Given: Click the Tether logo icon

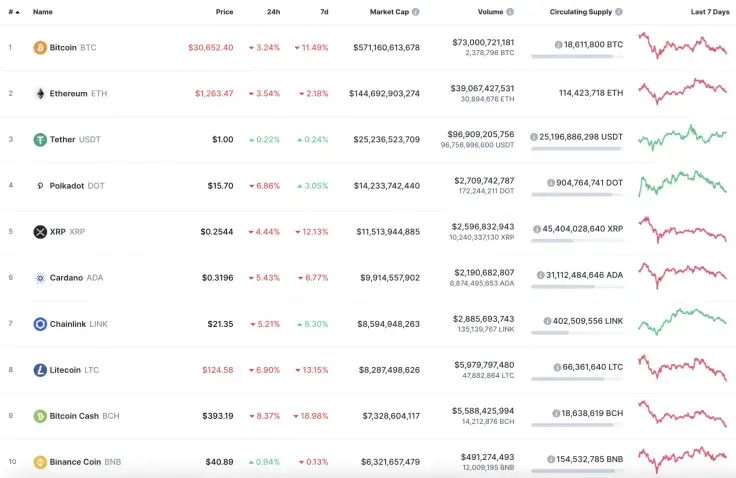Looking at the screenshot, I should (40, 140).
